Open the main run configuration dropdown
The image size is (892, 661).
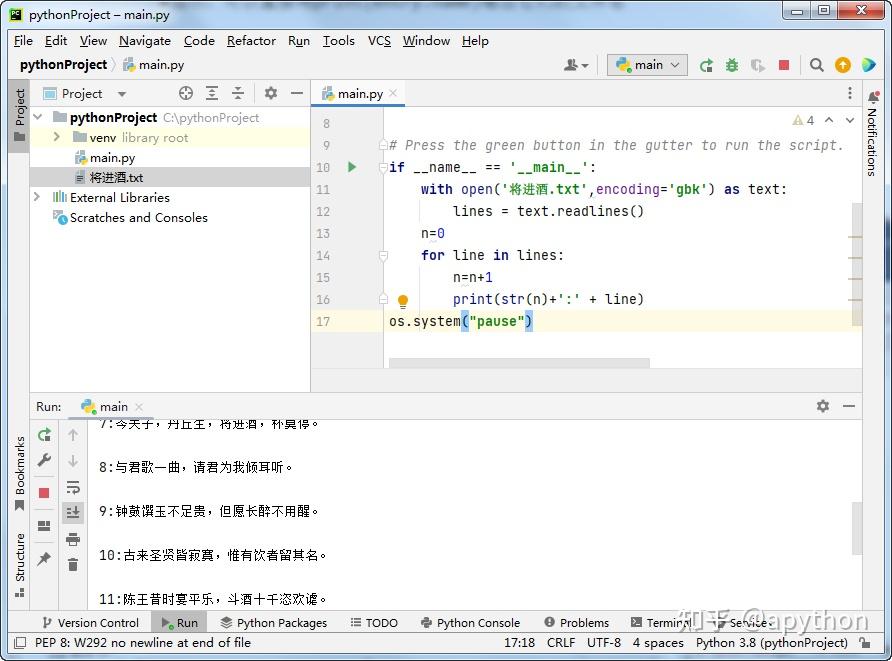[647, 64]
